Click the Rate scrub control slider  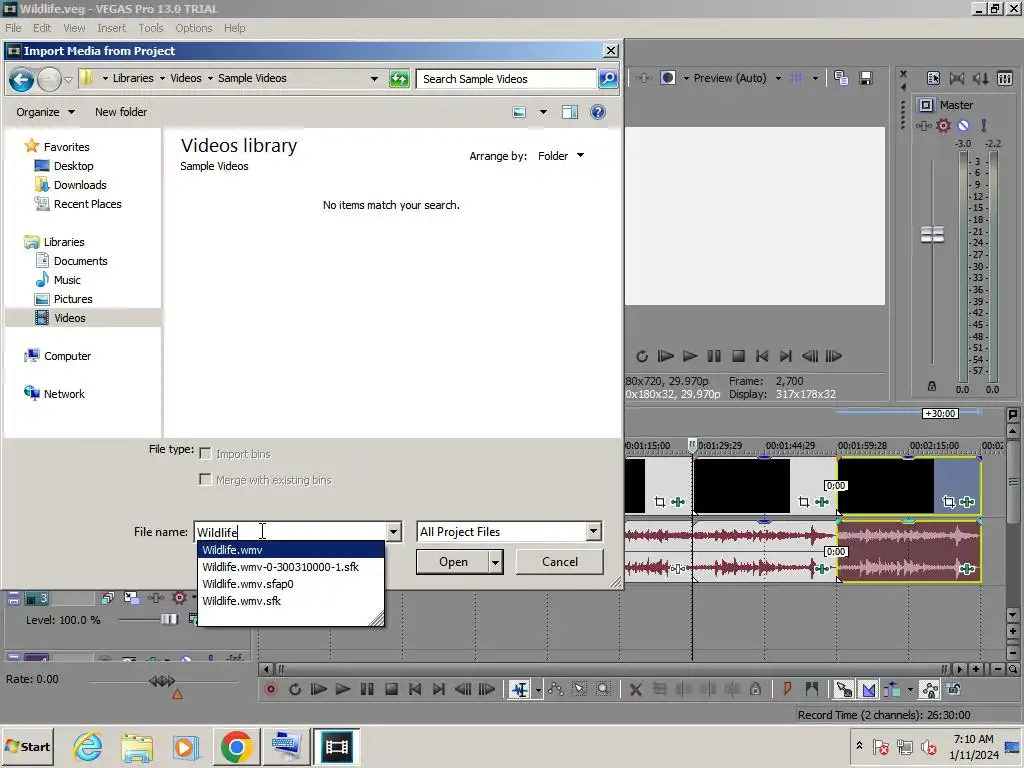tap(162, 681)
